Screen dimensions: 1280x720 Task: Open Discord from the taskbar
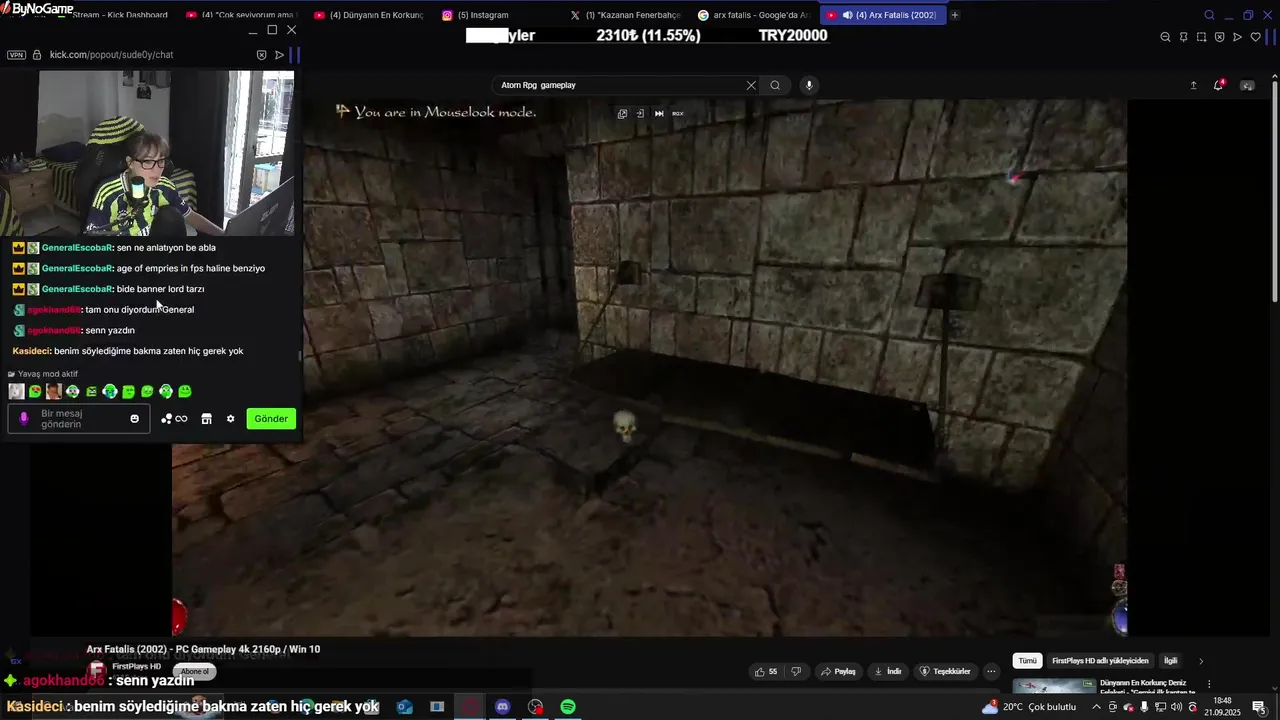503,707
